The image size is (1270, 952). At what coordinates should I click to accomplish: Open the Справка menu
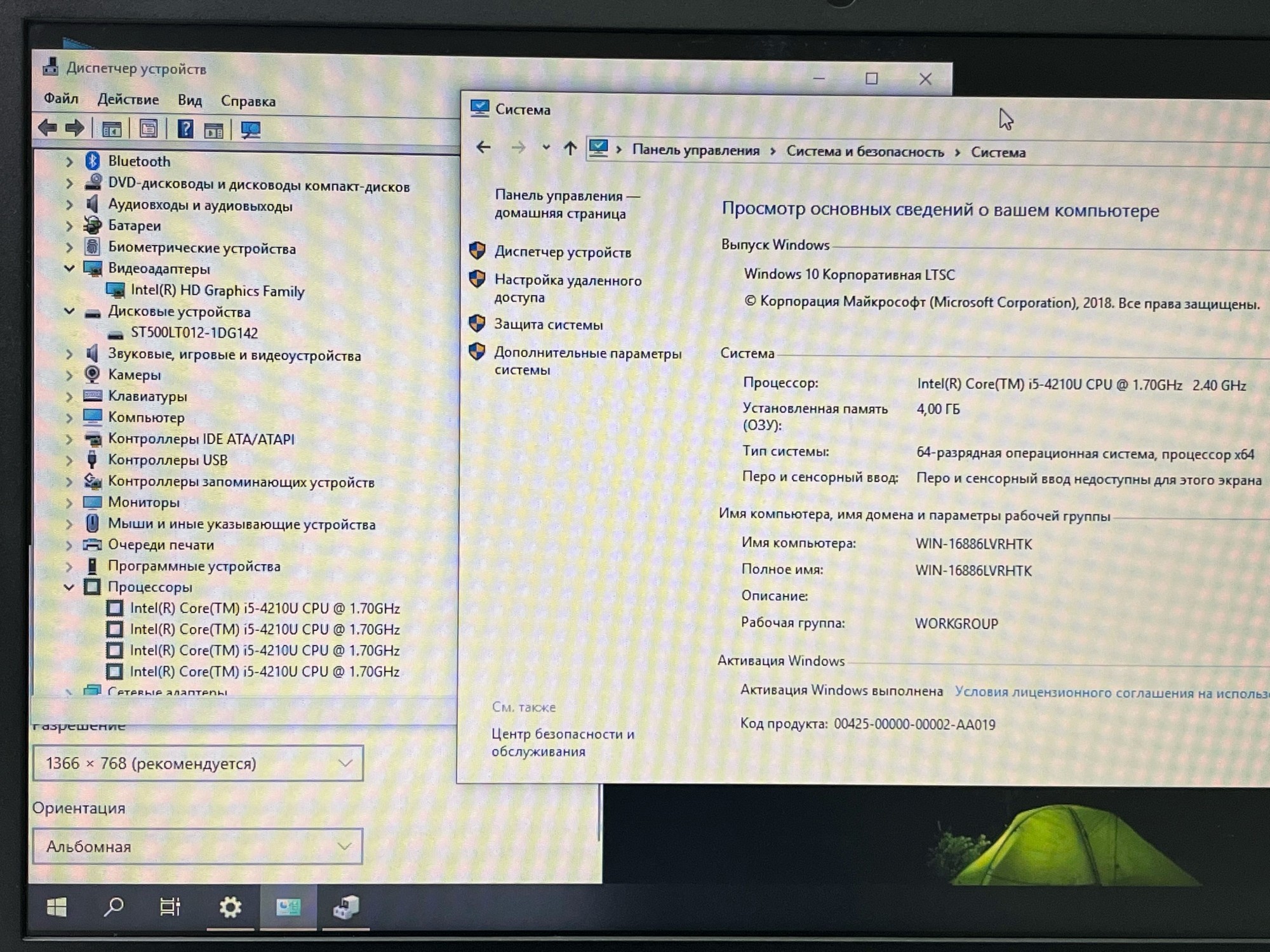click(248, 102)
